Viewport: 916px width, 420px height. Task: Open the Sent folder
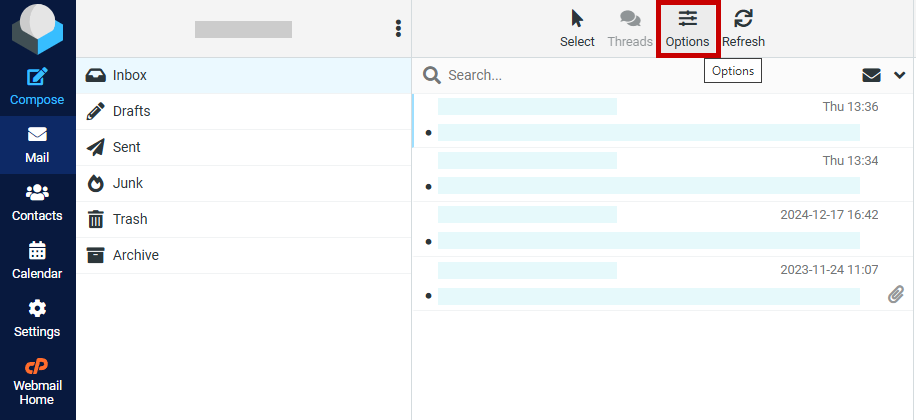[x=244, y=147]
